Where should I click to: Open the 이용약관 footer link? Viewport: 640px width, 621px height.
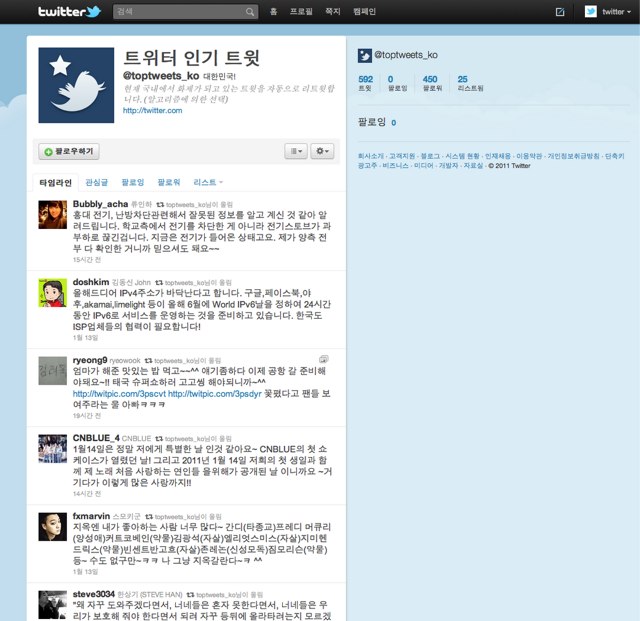point(529,156)
